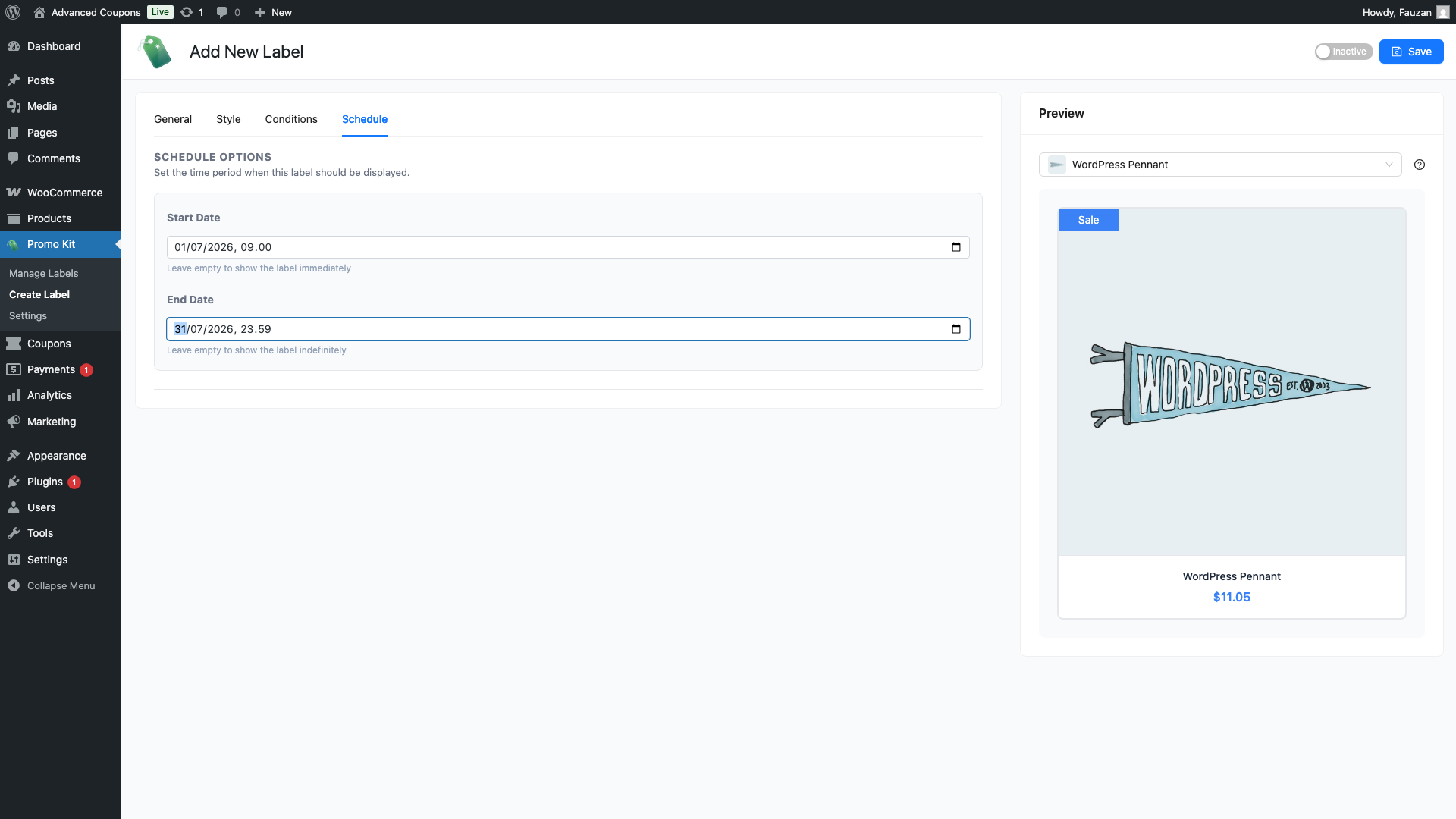The image size is (1456, 819).
Task: Open the New content menu in admin bar
Action: click(x=273, y=12)
